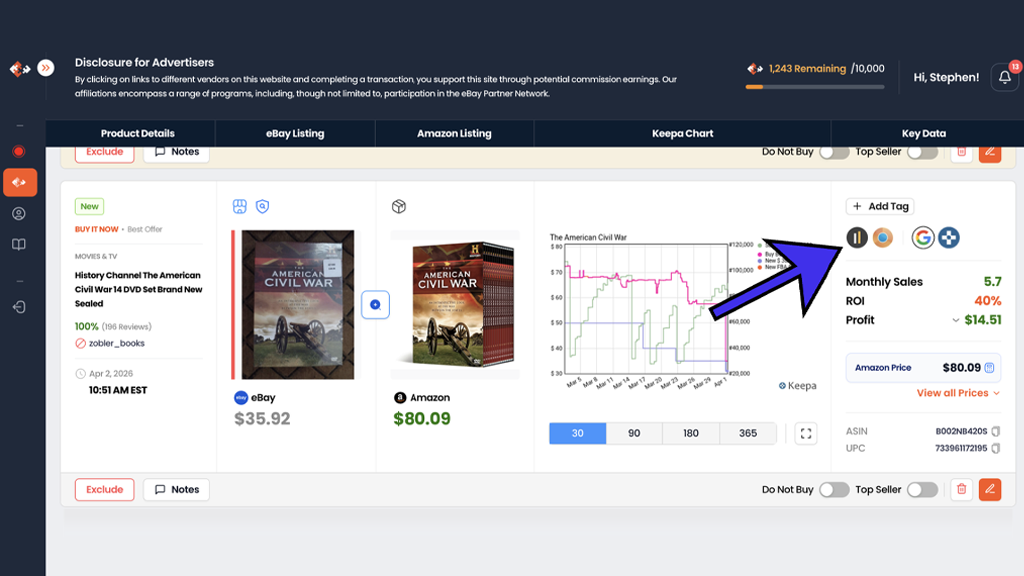This screenshot has height=576, width=1024.
Task: Open the notifications bell
Action: pos(1004,77)
